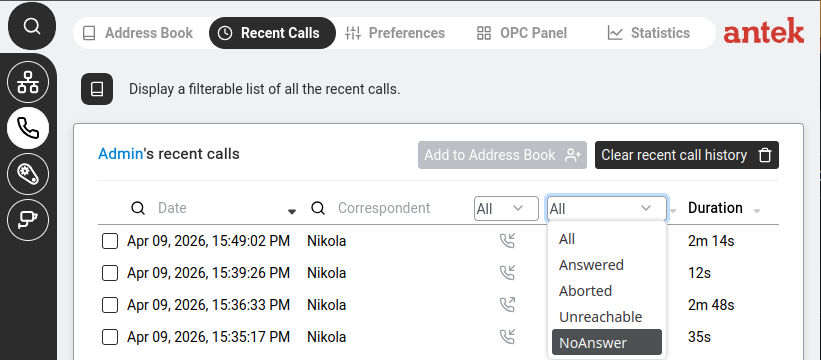
Task: Click date Apr 09, 2026, 15:36:33 PM
Action: click(x=208, y=305)
